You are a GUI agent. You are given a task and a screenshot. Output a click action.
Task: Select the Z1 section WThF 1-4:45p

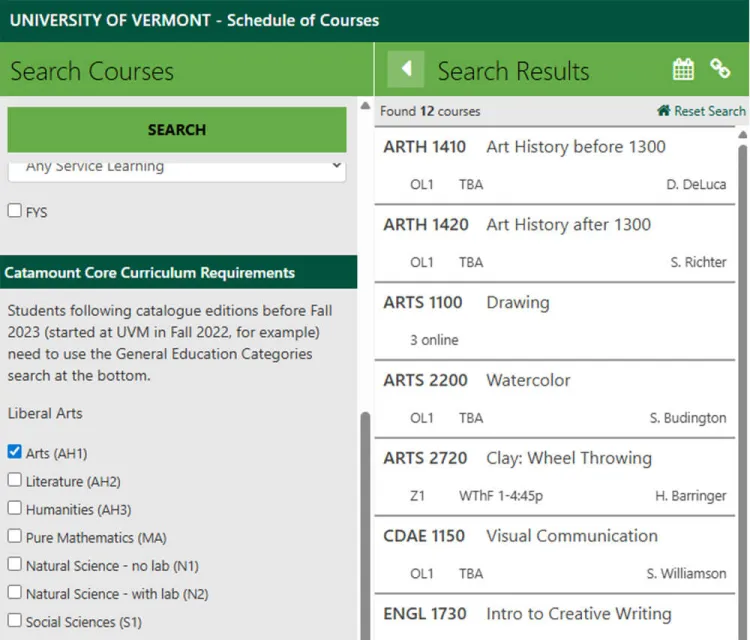(x=555, y=496)
